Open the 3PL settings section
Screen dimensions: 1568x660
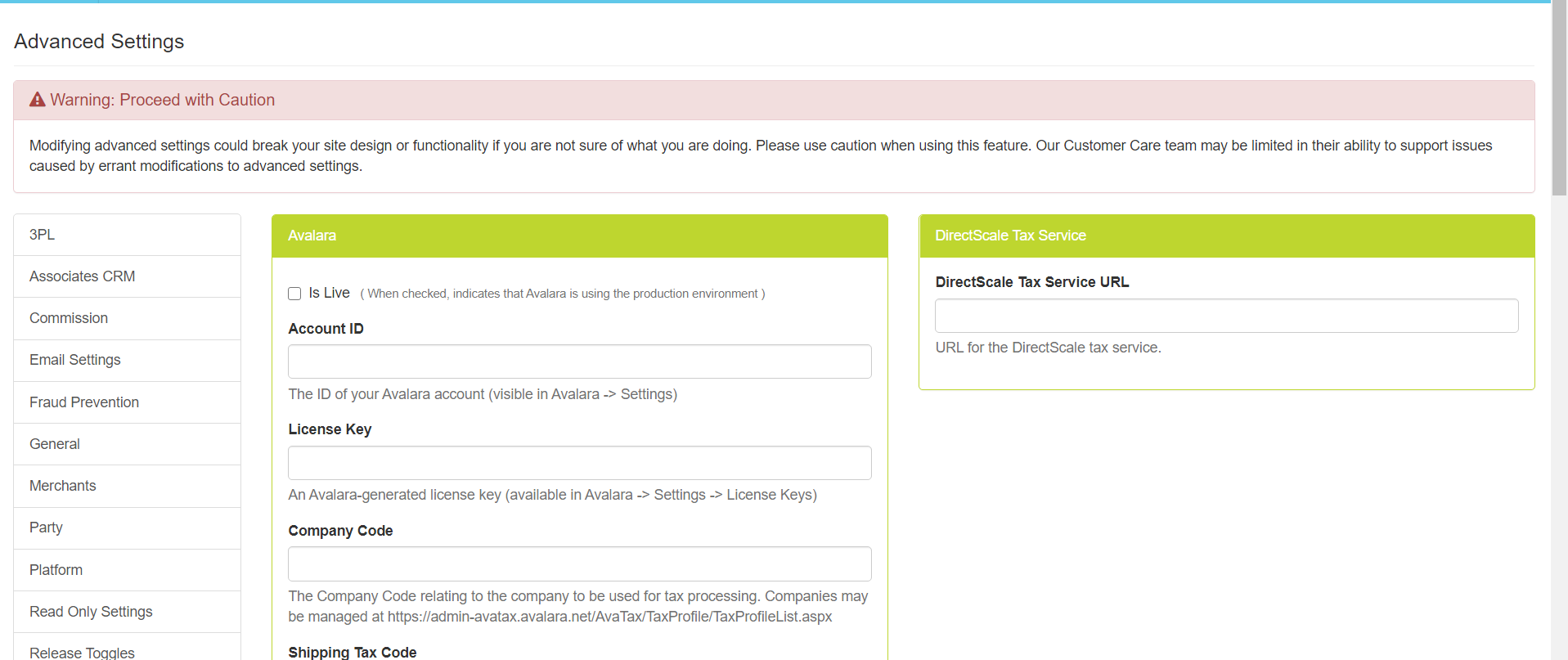43,235
